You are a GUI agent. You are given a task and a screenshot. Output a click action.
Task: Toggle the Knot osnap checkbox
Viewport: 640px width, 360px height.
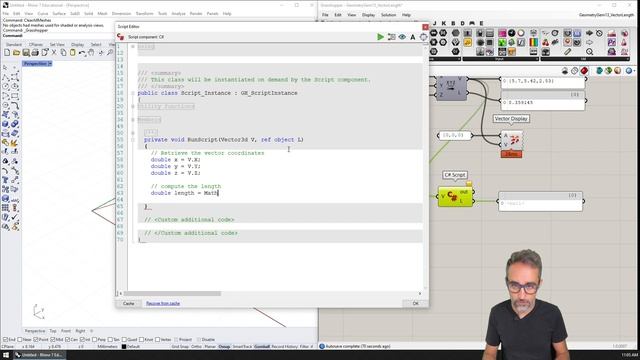(141, 340)
